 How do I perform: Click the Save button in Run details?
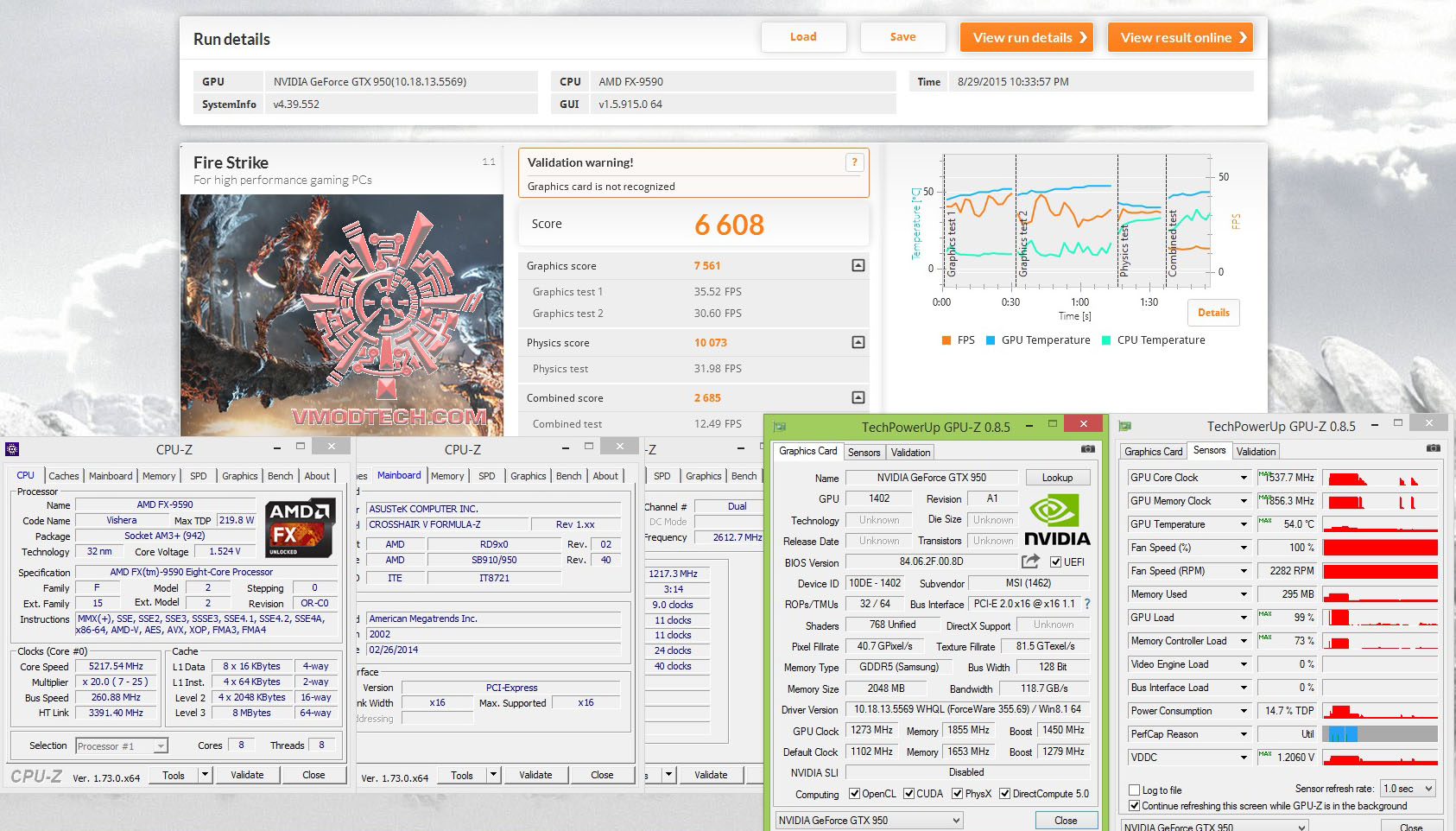[902, 37]
